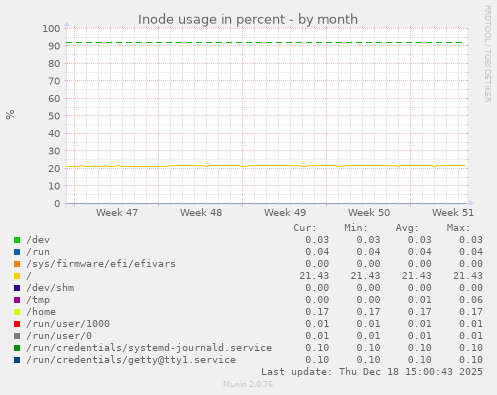Viewport: 497px width, 395px height.
Task: Click the green dashed warning threshold line
Action: pos(265,43)
